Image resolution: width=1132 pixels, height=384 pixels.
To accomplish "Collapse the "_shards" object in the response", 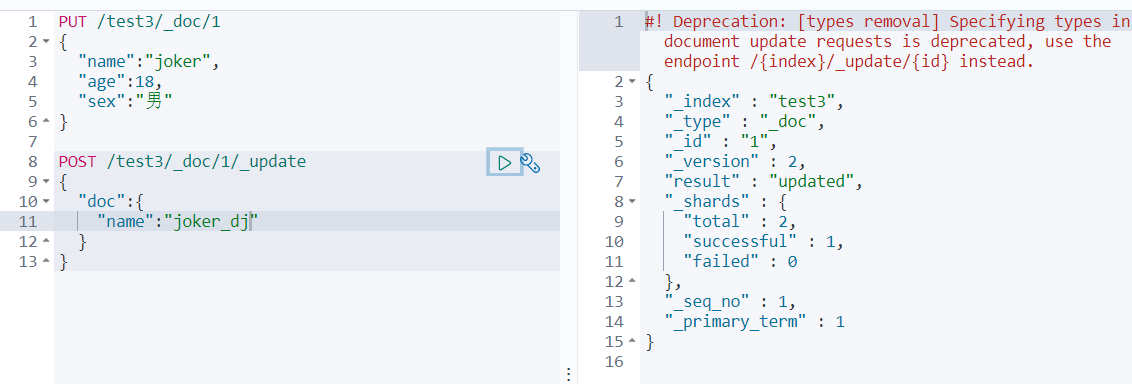I will (x=632, y=202).
